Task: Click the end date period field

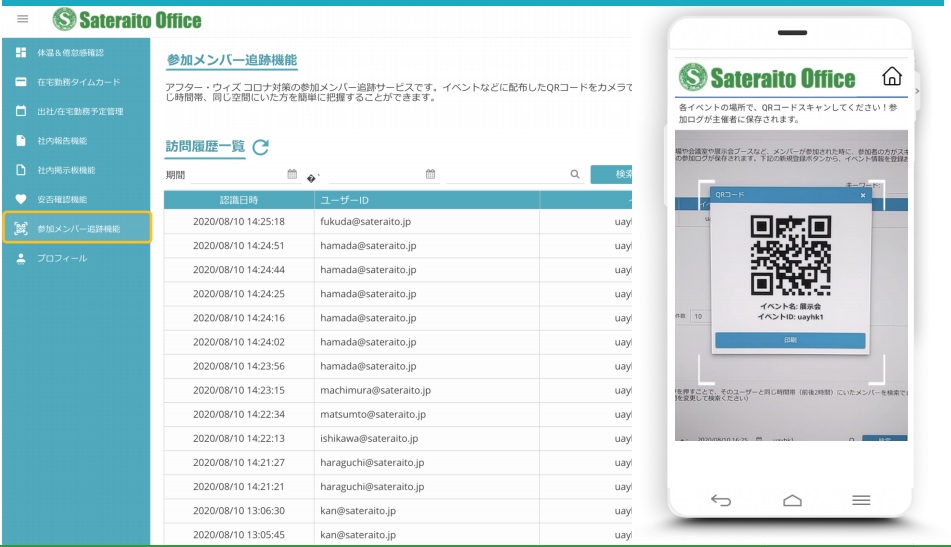Action: click(383, 175)
